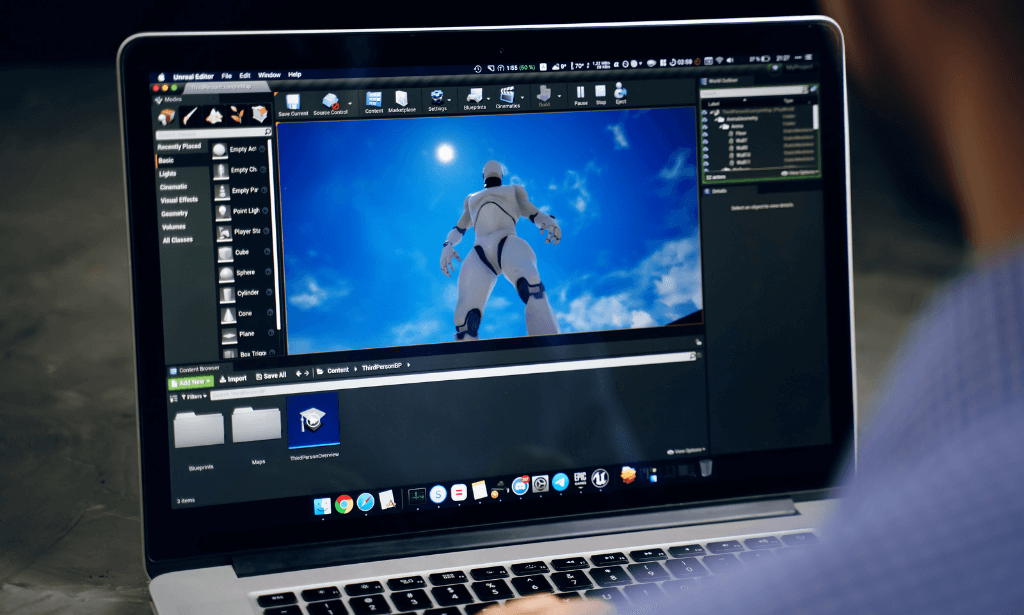This screenshot has height=615, width=1024.
Task: Click the Search Classes input field
Action: [214, 133]
